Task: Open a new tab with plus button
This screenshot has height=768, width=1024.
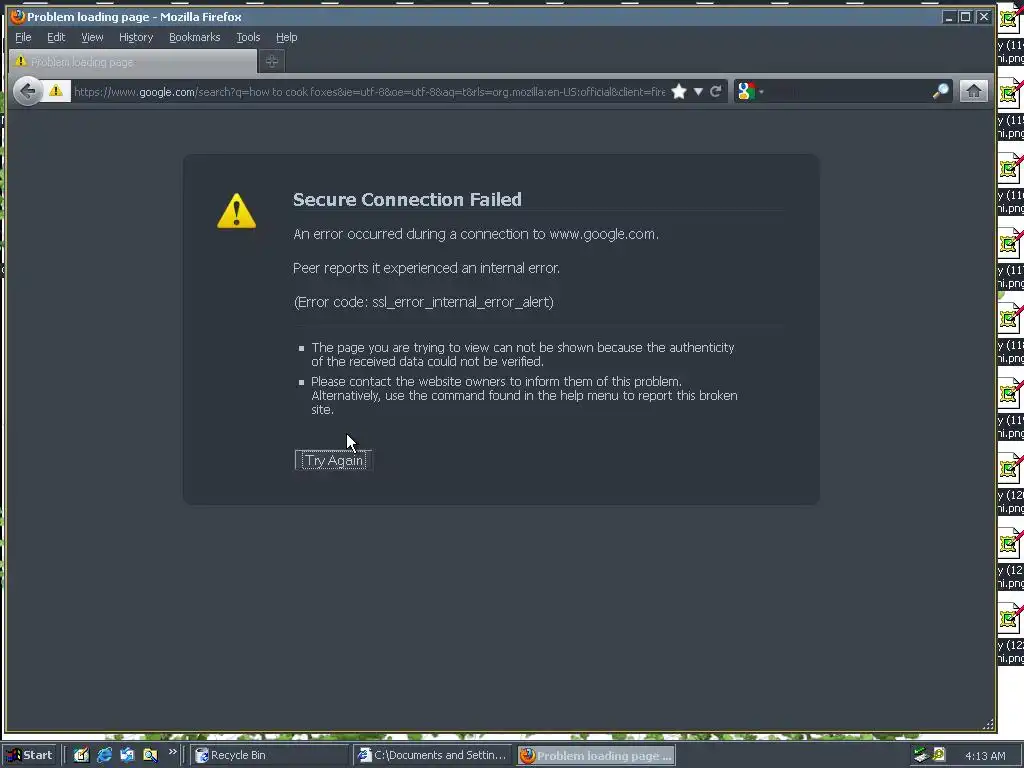Action: (x=272, y=61)
